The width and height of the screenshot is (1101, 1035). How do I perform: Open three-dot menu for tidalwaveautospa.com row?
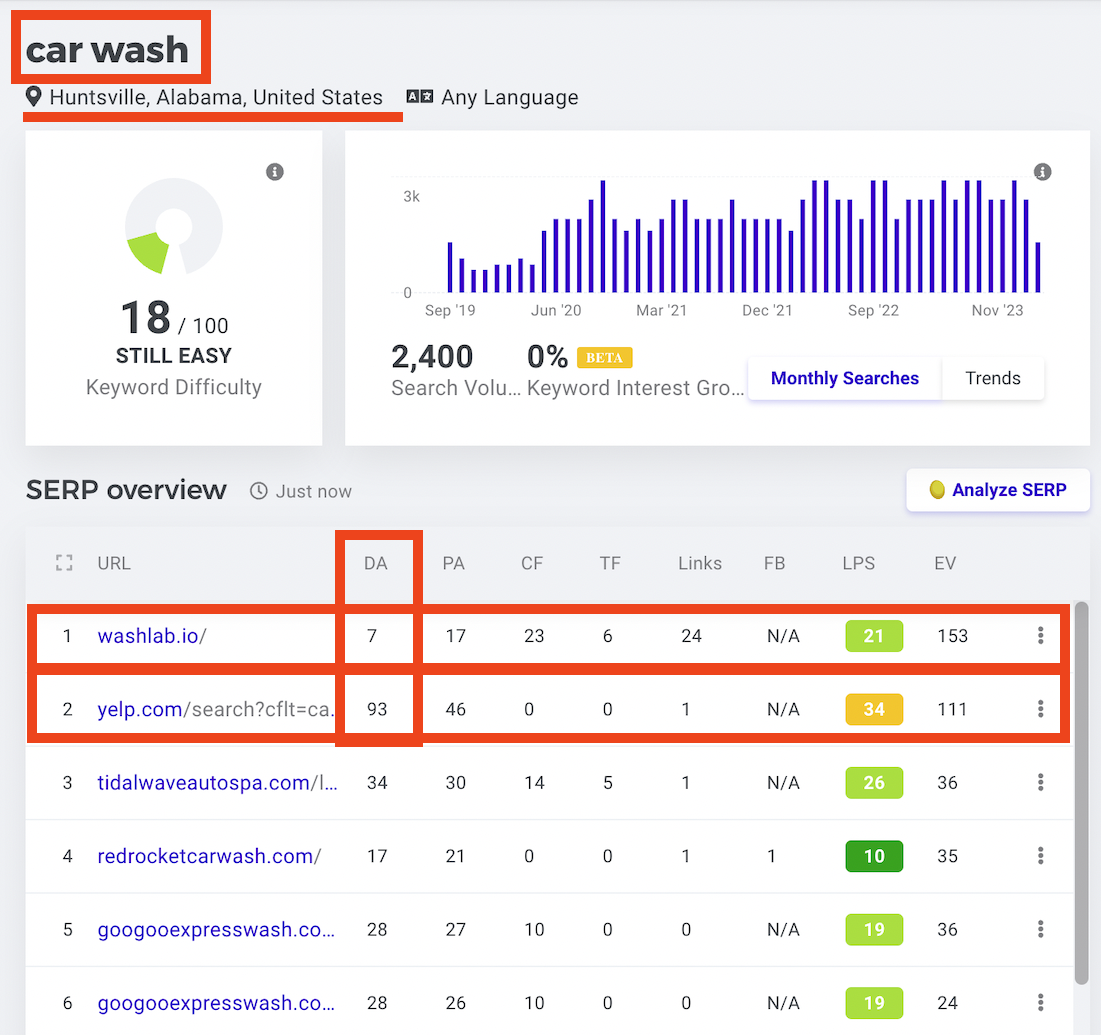point(1040,782)
